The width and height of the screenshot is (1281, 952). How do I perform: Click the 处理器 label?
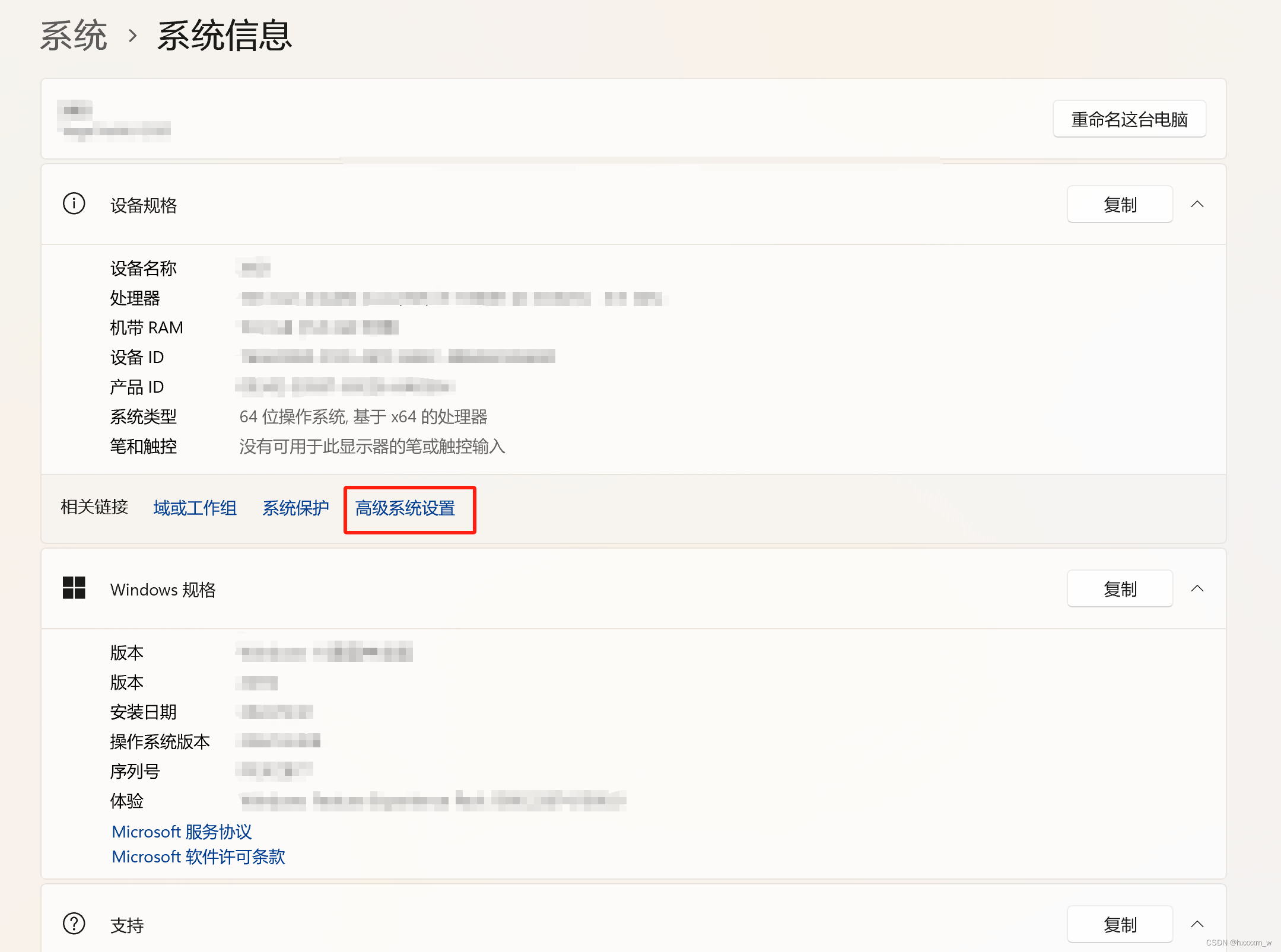pyautogui.click(x=135, y=298)
